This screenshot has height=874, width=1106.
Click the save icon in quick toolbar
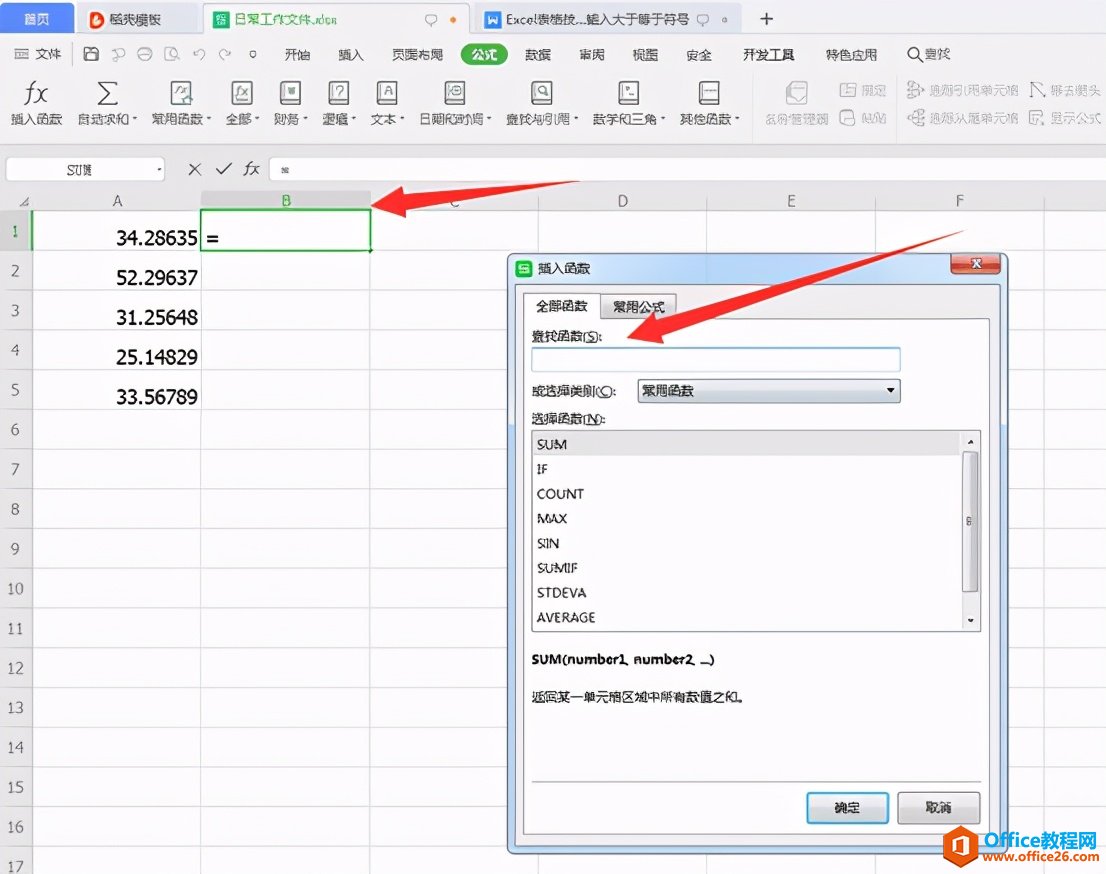click(x=91, y=54)
